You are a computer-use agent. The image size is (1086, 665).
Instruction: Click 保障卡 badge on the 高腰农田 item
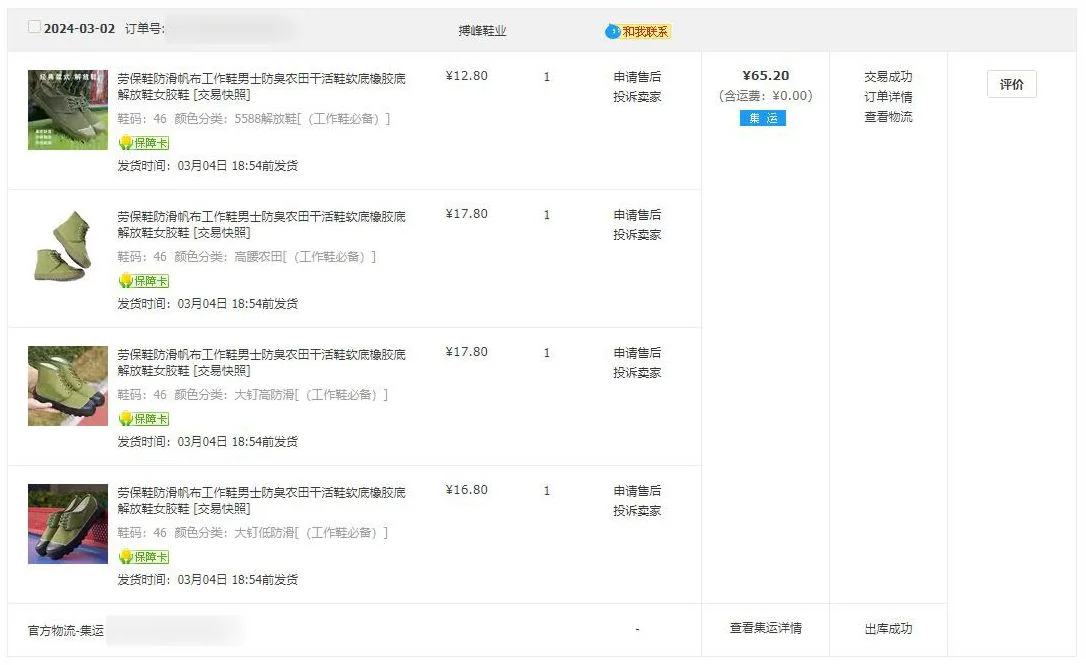[x=144, y=281]
